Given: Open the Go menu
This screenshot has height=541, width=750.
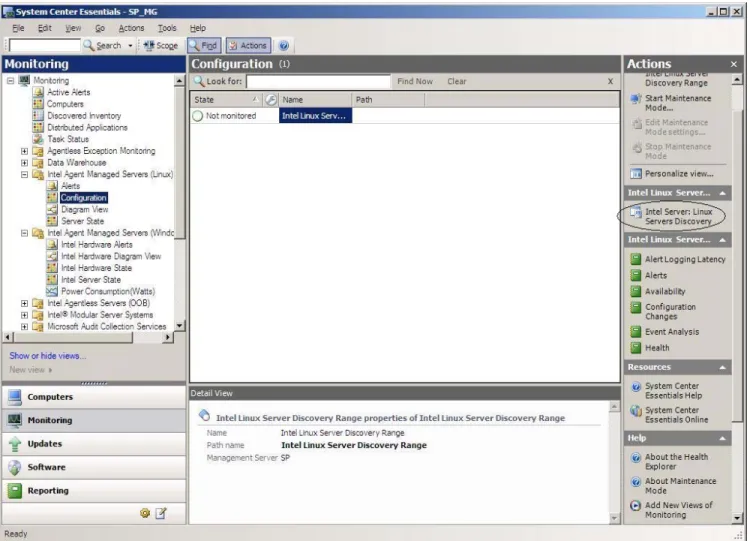Looking at the screenshot, I should tap(100, 28).
